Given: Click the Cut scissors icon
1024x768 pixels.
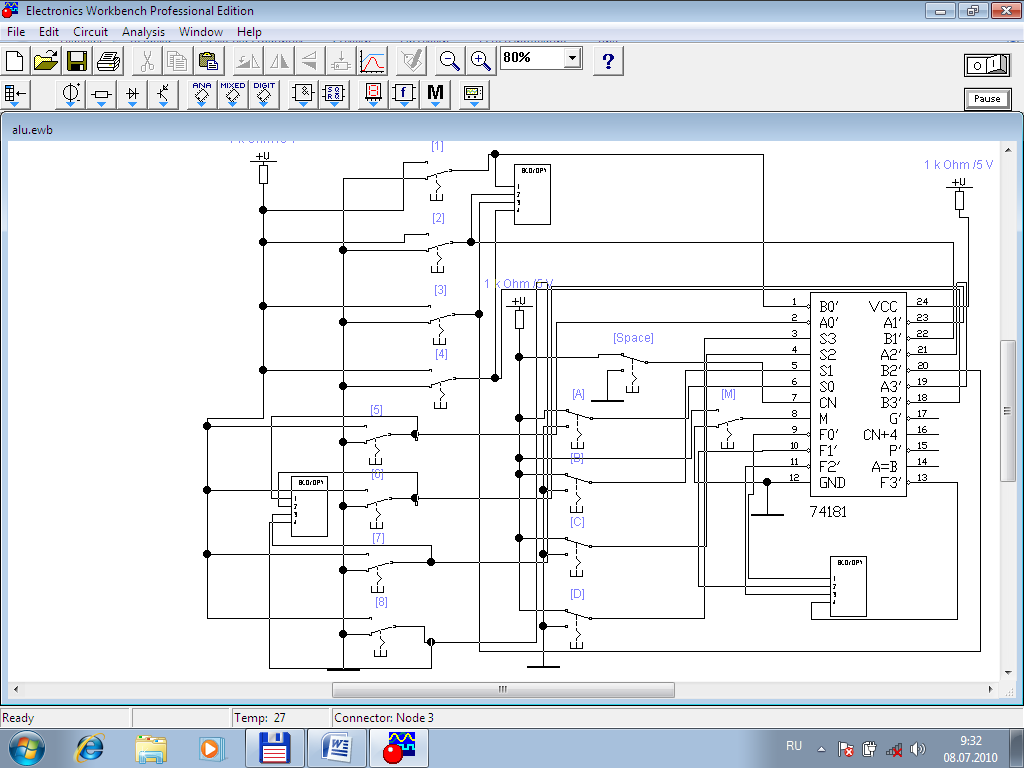Looking at the screenshot, I should point(147,61).
